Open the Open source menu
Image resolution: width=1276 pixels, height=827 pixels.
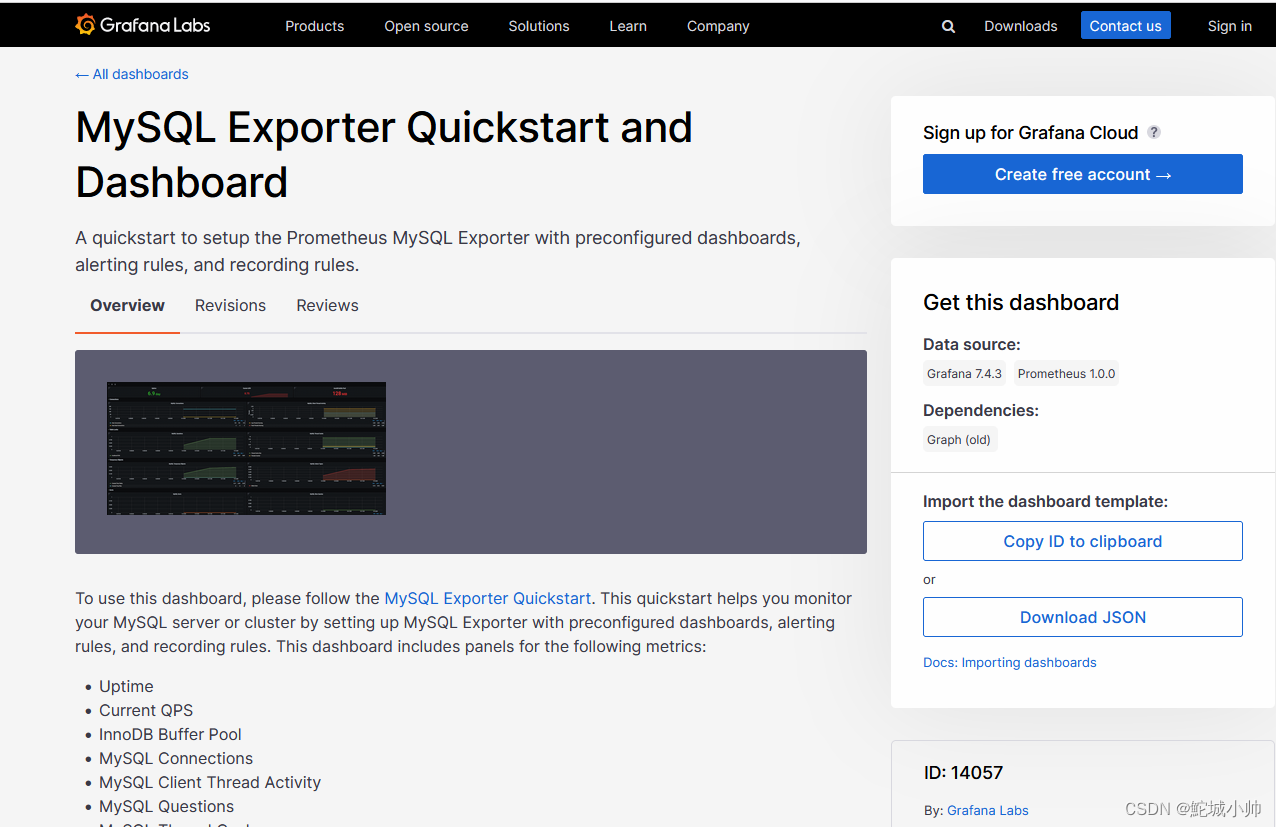(x=426, y=26)
